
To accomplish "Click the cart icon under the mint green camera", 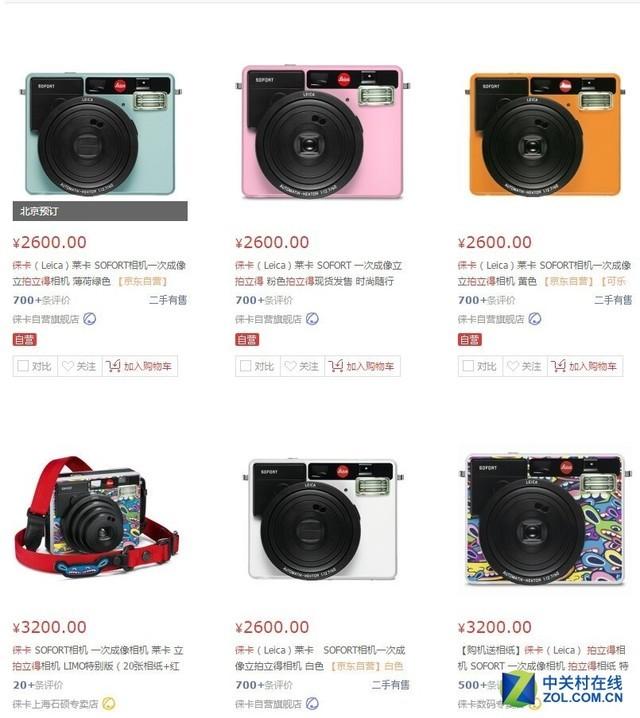I will coord(113,366).
